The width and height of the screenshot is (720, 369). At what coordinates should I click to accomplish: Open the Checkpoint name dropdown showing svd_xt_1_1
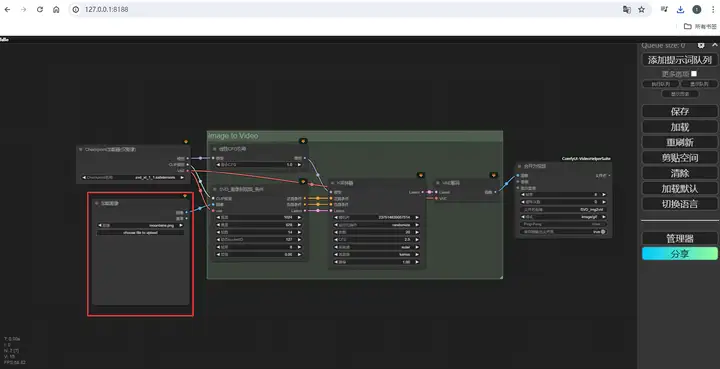(133, 177)
